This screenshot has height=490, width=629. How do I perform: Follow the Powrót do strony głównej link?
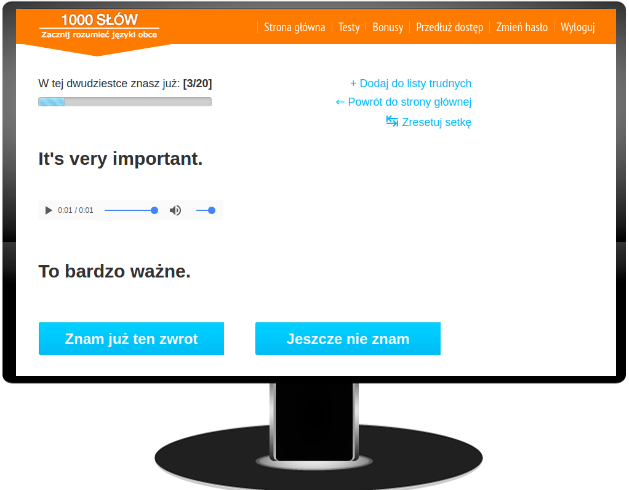click(x=403, y=102)
